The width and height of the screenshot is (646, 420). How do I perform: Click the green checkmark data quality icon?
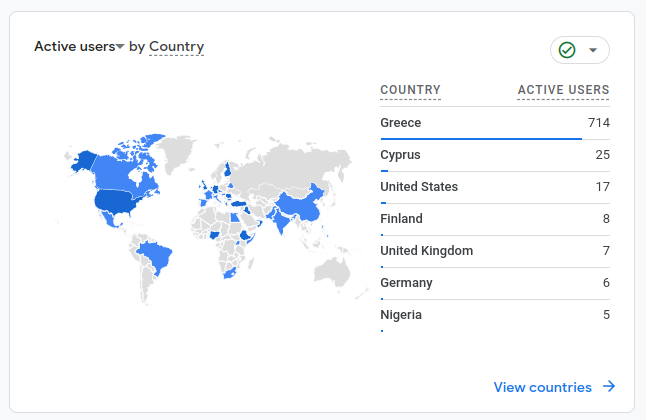pyautogui.click(x=567, y=50)
